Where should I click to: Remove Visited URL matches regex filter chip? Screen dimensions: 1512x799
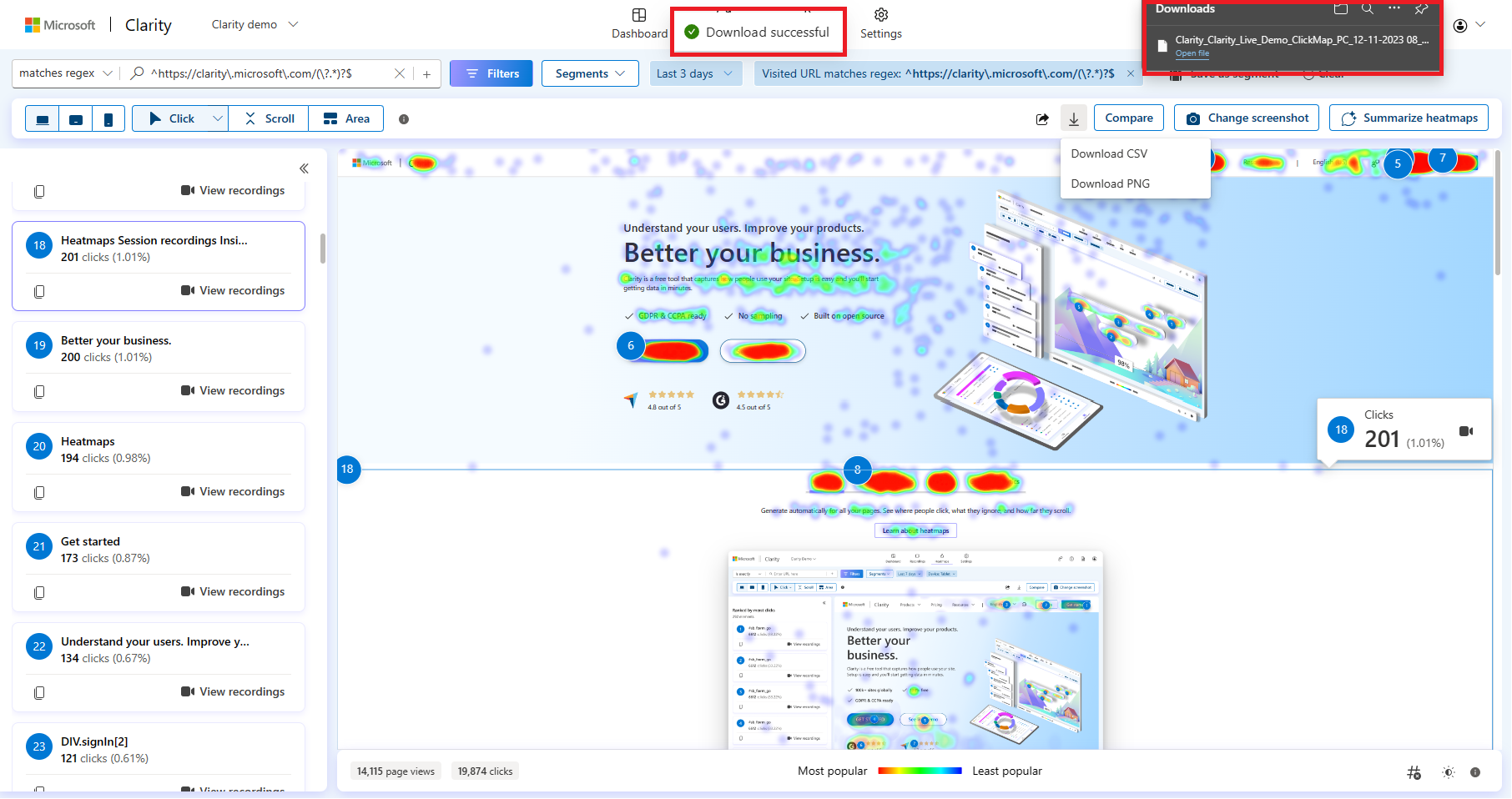(1131, 73)
